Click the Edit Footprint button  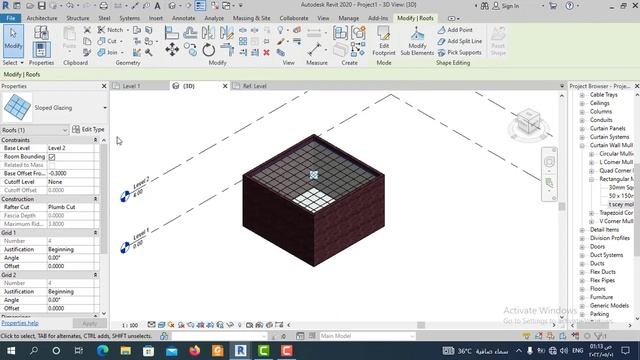[x=384, y=41]
